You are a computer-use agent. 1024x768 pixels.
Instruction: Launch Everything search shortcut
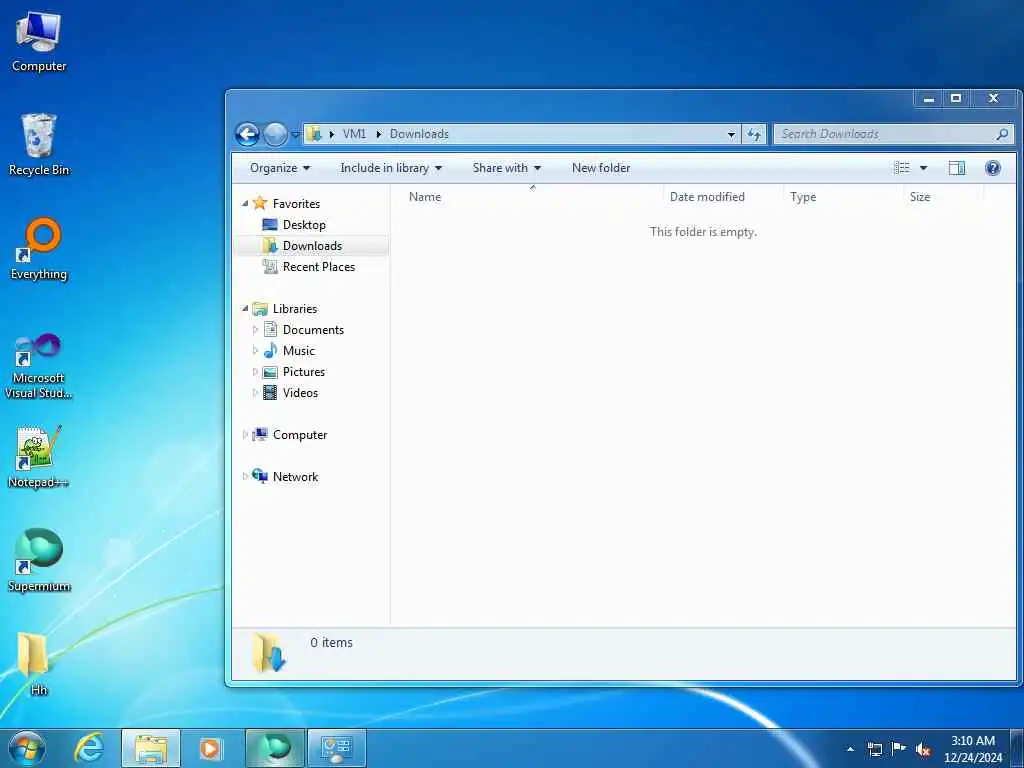click(39, 248)
